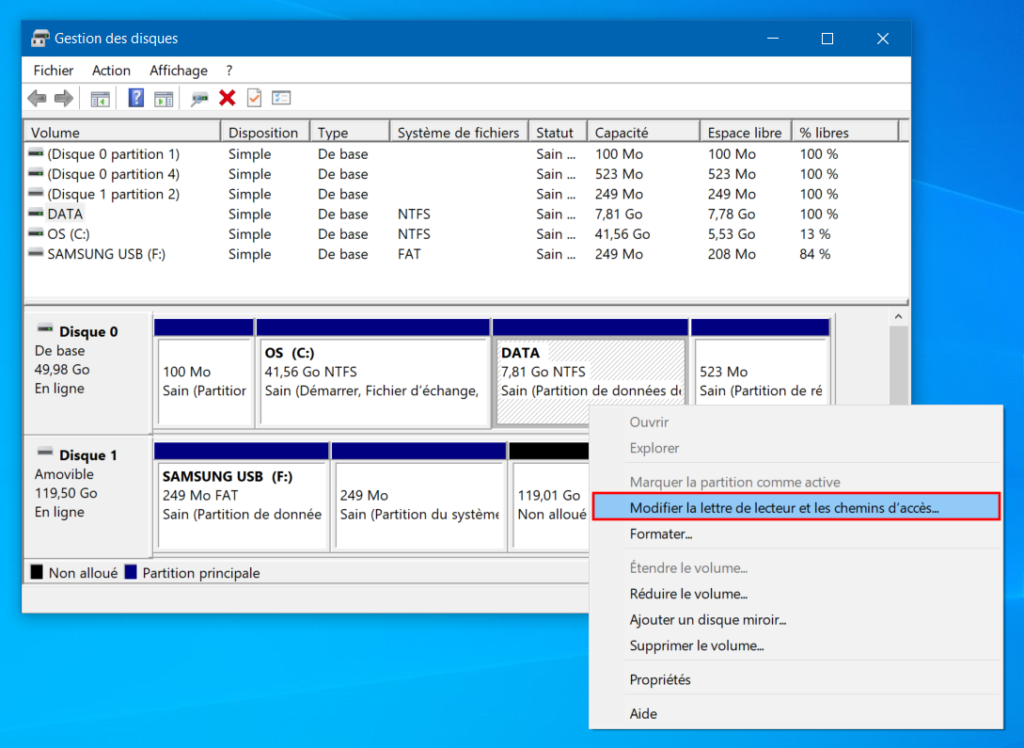Click the 41,56 Go capacity cell
The height and width of the screenshot is (748, 1024).
coord(622,234)
